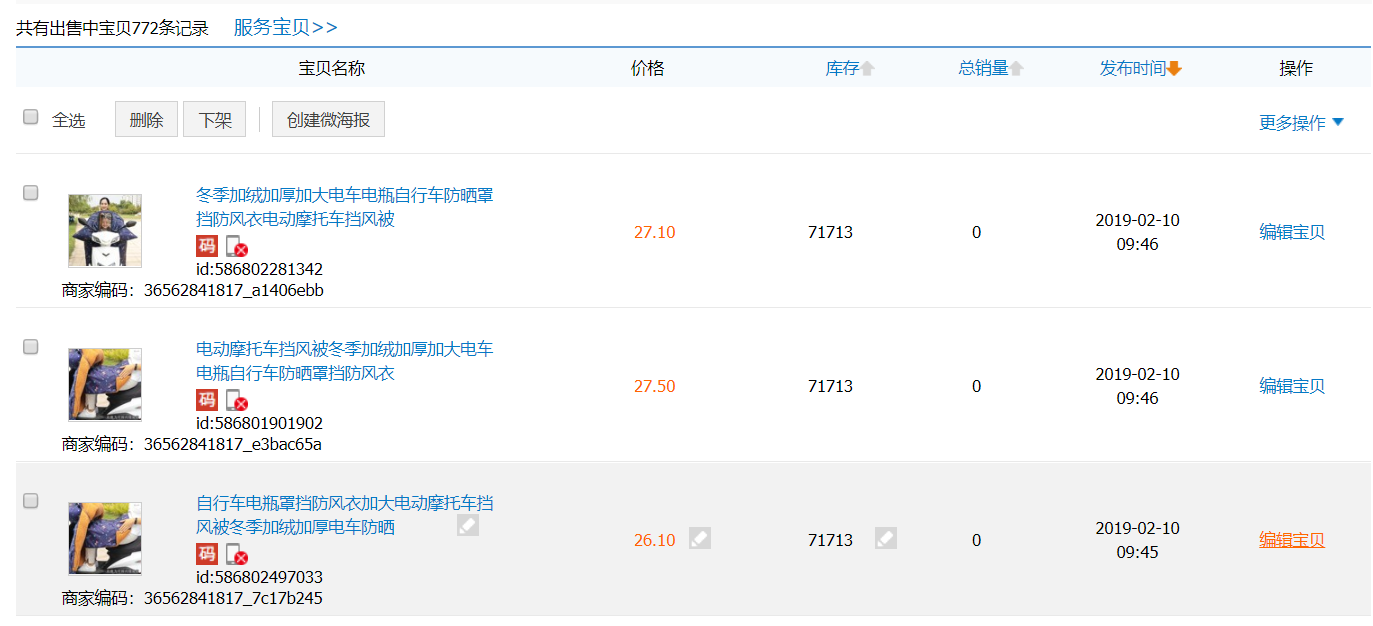Click the 下架 button
The height and width of the screenshot is (626, 1373).
coord(215,120)
